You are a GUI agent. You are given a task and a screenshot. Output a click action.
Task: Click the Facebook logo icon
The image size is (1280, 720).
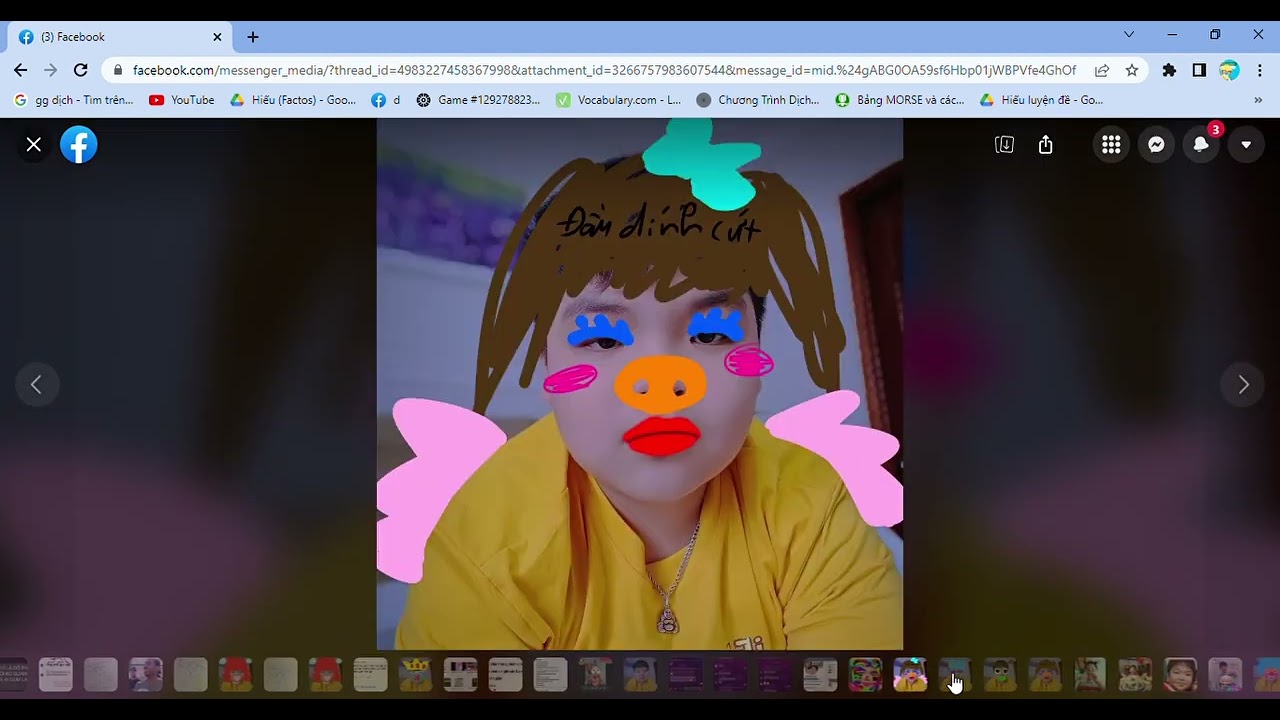coord(79,145)
